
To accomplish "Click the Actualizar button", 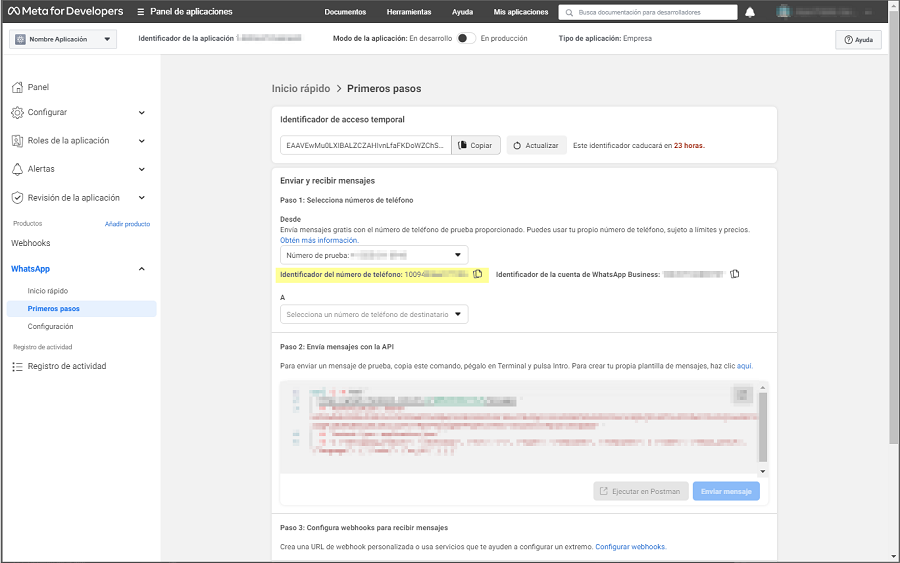I will tap(536, 145).
